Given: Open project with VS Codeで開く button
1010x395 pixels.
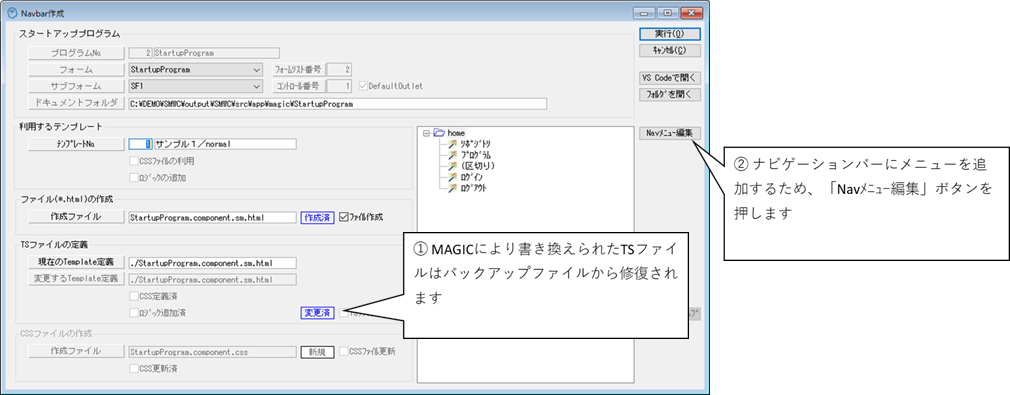Looking at the screenshot, I should click(x=670, y=78).
